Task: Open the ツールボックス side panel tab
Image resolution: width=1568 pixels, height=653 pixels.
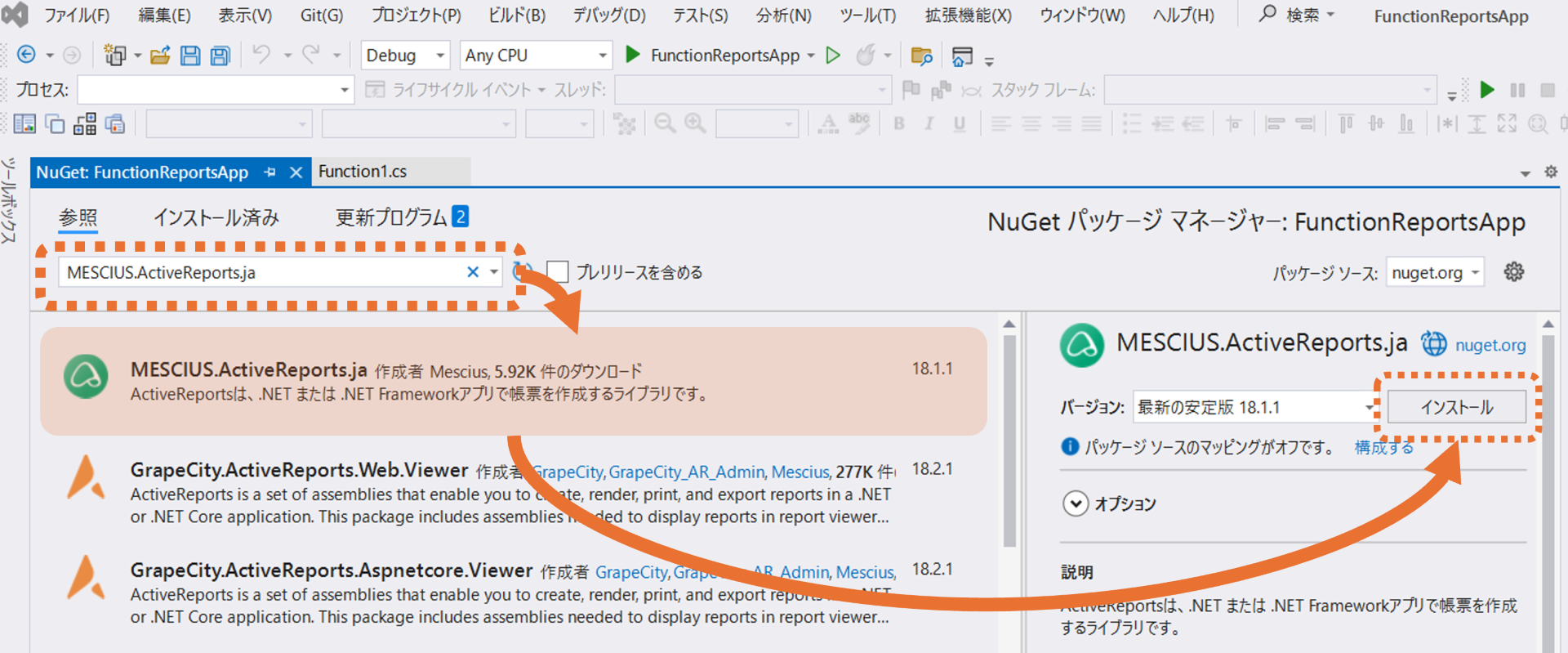Action: [8, 201]
